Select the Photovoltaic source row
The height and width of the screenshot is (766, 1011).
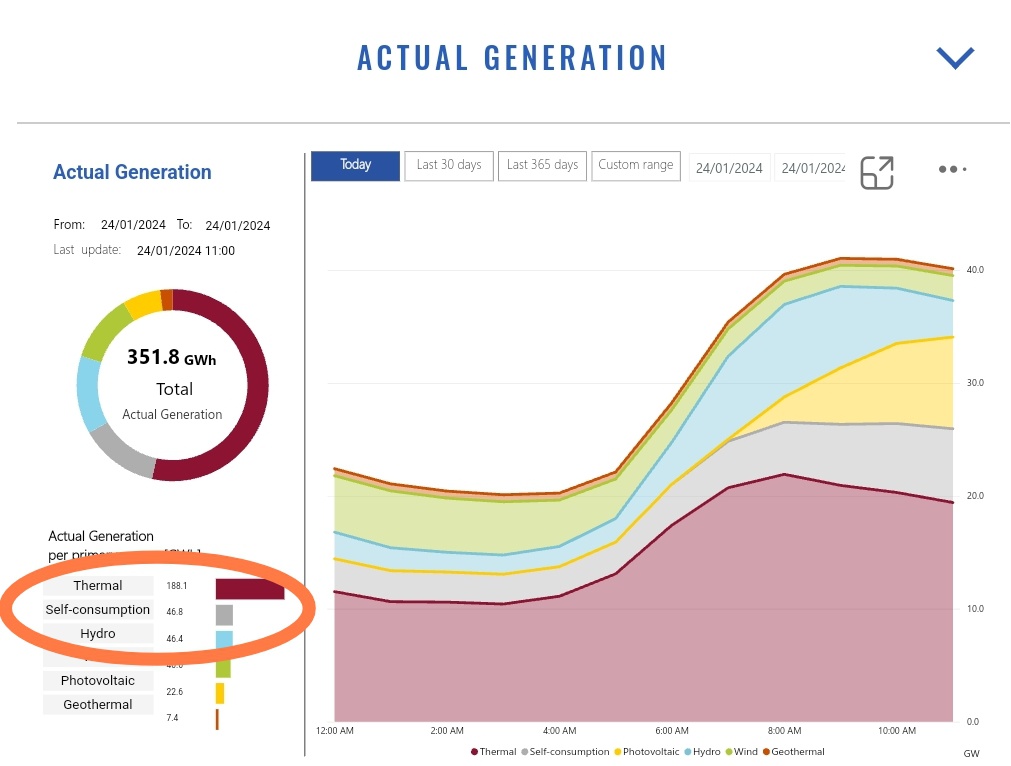point(98,681)
